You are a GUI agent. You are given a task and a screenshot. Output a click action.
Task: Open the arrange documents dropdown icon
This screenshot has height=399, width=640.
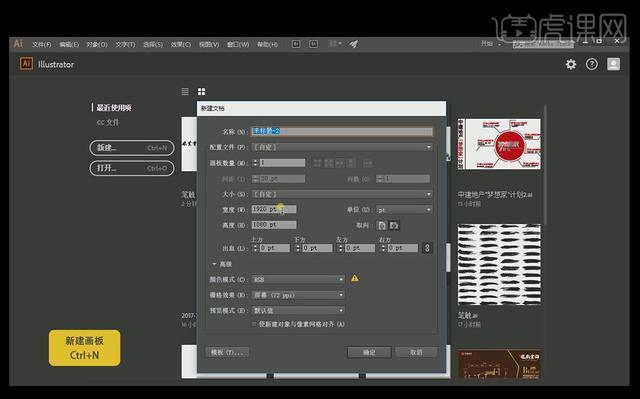(x=335, y=44)
